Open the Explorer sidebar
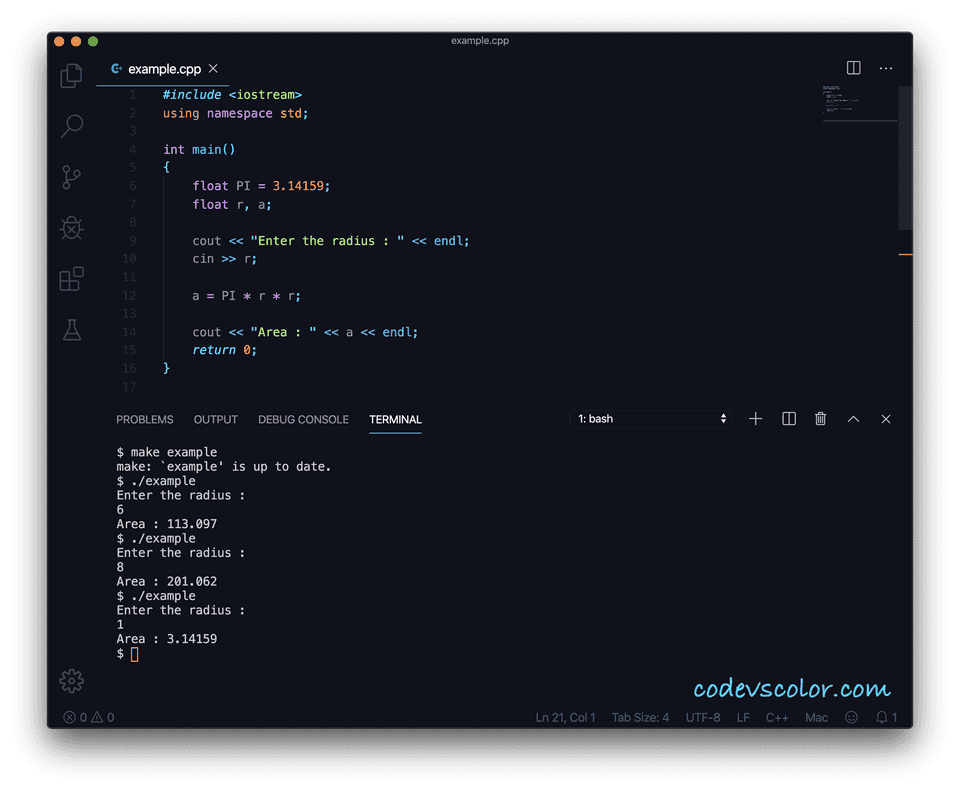This screenshot has height=791, width=960. 70,75
